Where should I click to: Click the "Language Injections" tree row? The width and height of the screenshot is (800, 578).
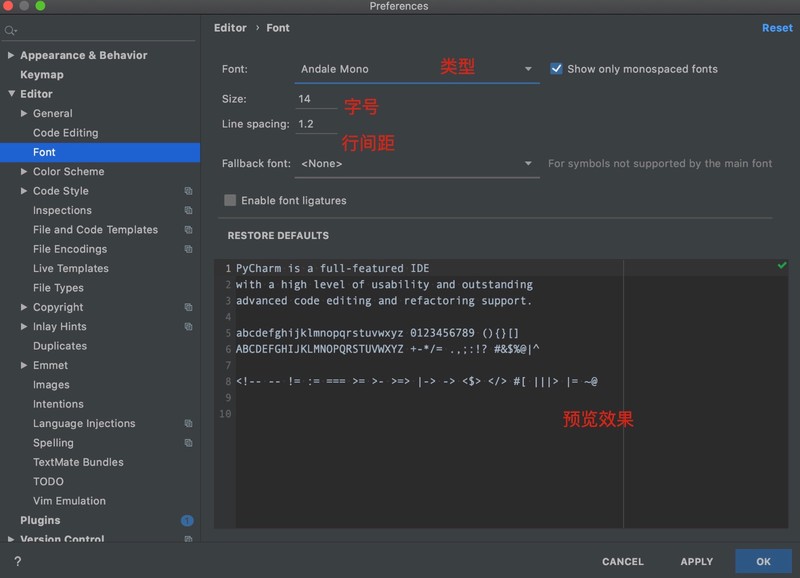(x=100, y=423)
